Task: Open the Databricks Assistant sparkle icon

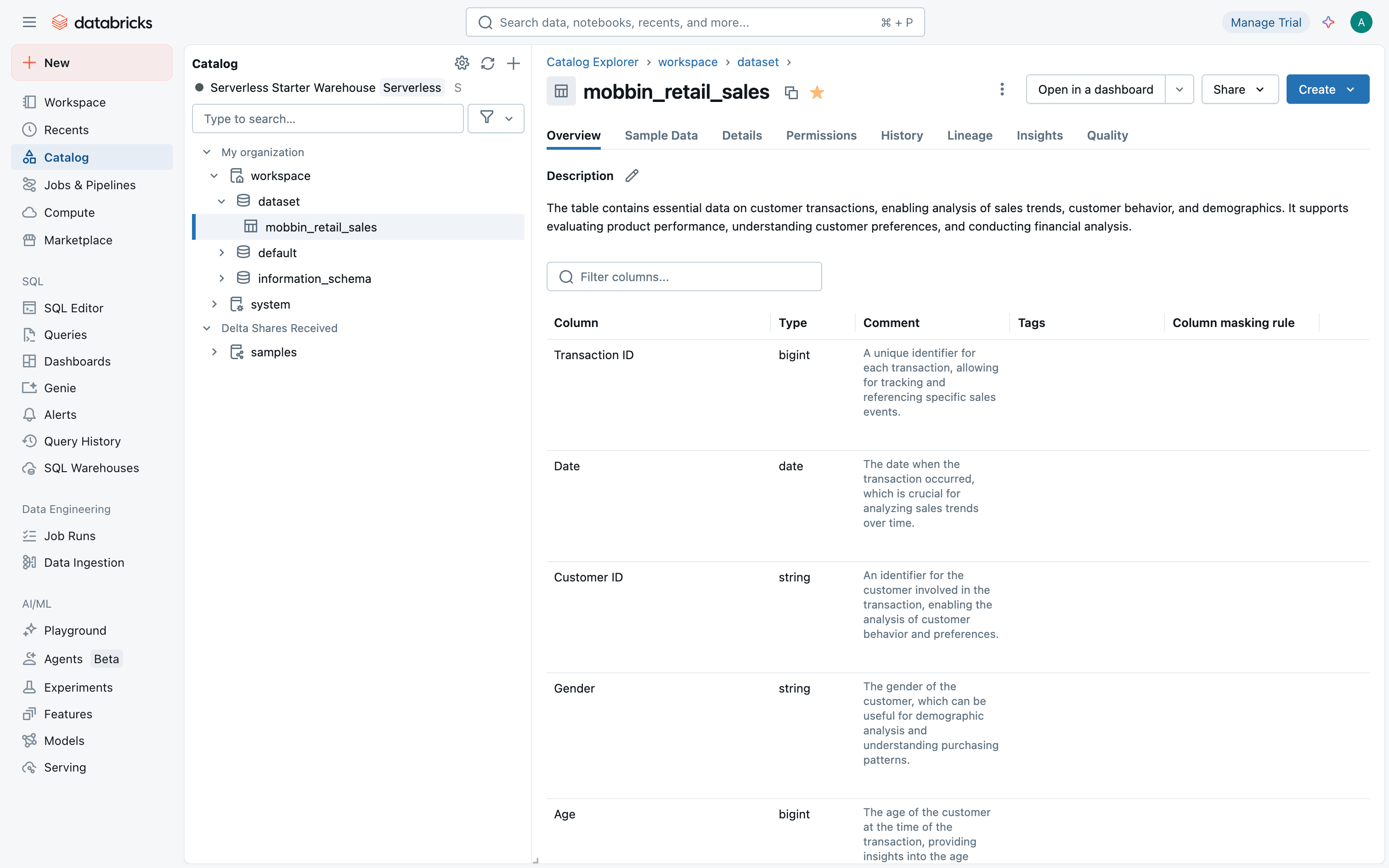Action: pyautogui.click(x=1328, y=23)
